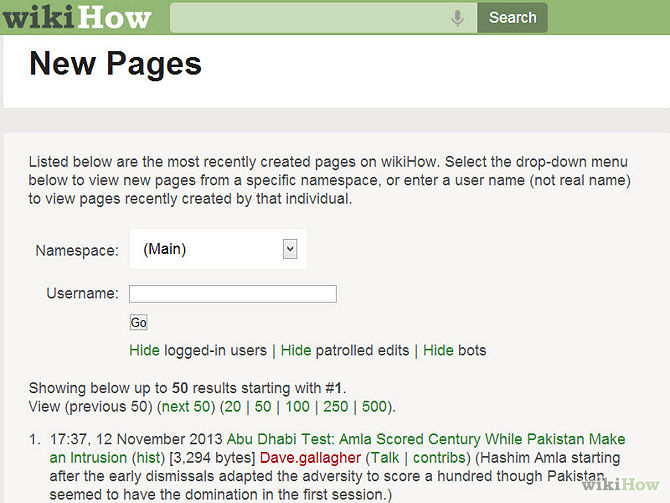
Task: Open Dave.gallagher user page
Action: click(x=310, y=458)
